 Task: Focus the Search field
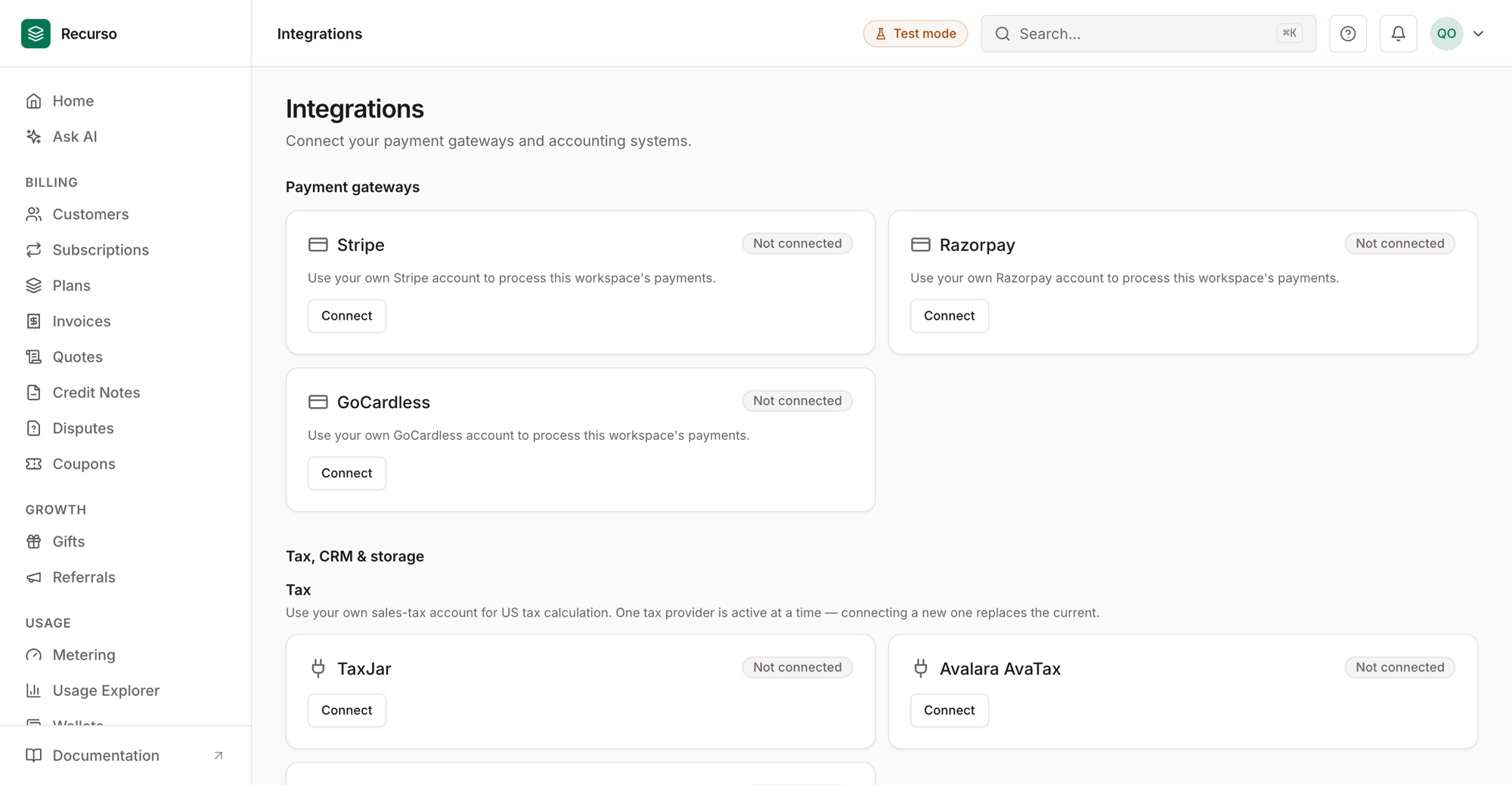click(1148, 33)
